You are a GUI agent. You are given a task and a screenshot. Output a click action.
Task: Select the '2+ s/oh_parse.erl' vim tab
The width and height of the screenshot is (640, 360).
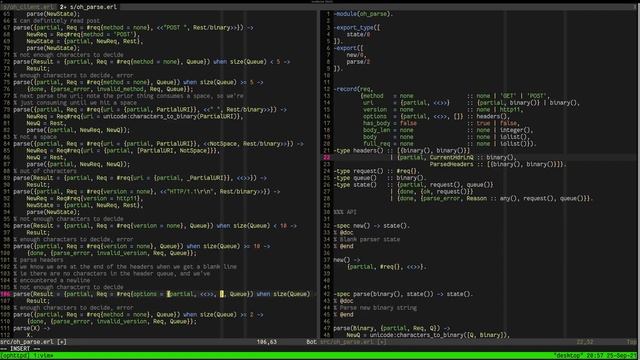pyautogui.click(x=88, y=7)
